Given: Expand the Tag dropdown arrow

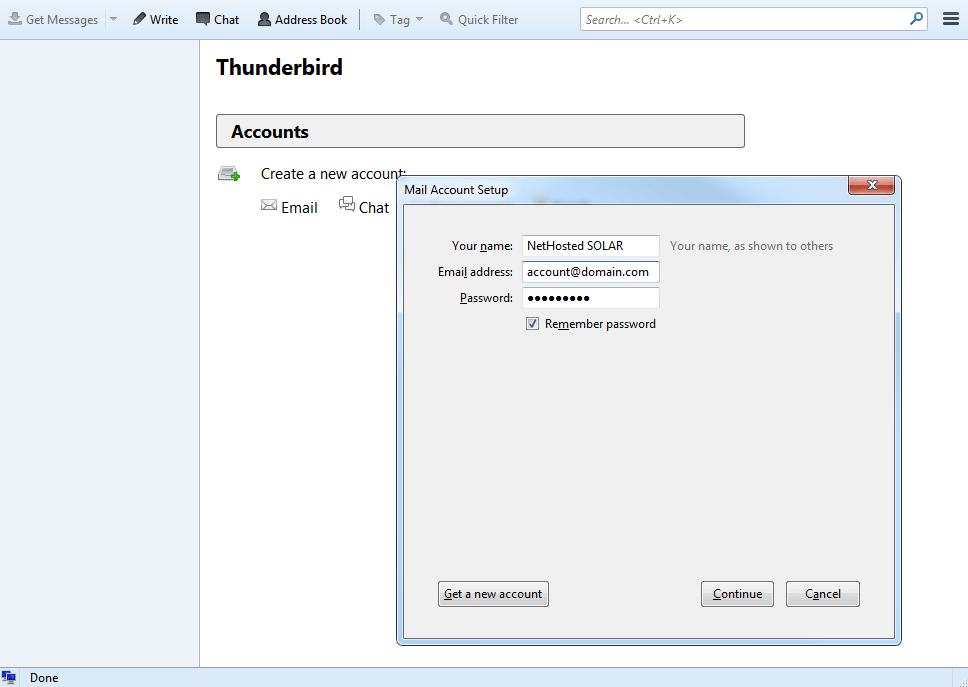Looking at the screenshot, I should coord(420,20).
